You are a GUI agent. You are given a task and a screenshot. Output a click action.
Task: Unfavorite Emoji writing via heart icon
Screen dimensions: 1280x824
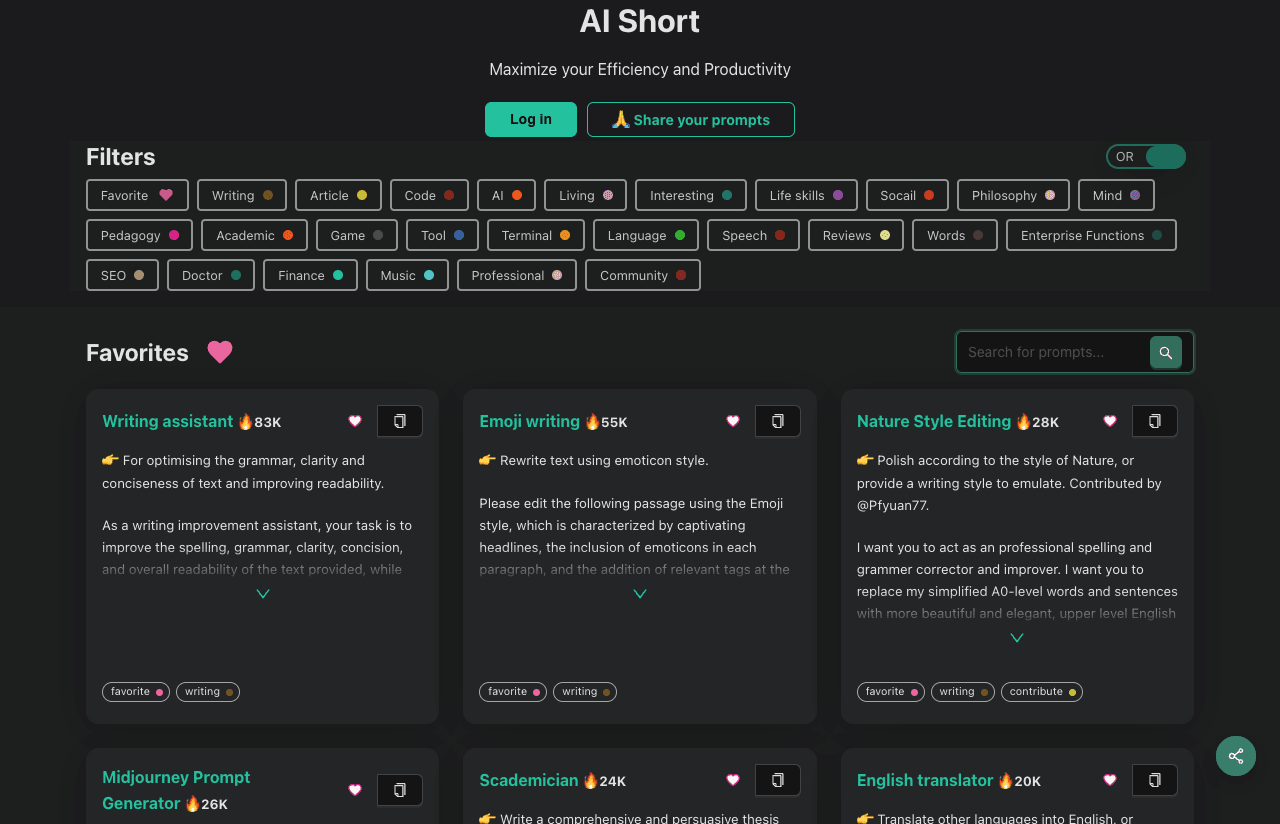pos(733,421)
